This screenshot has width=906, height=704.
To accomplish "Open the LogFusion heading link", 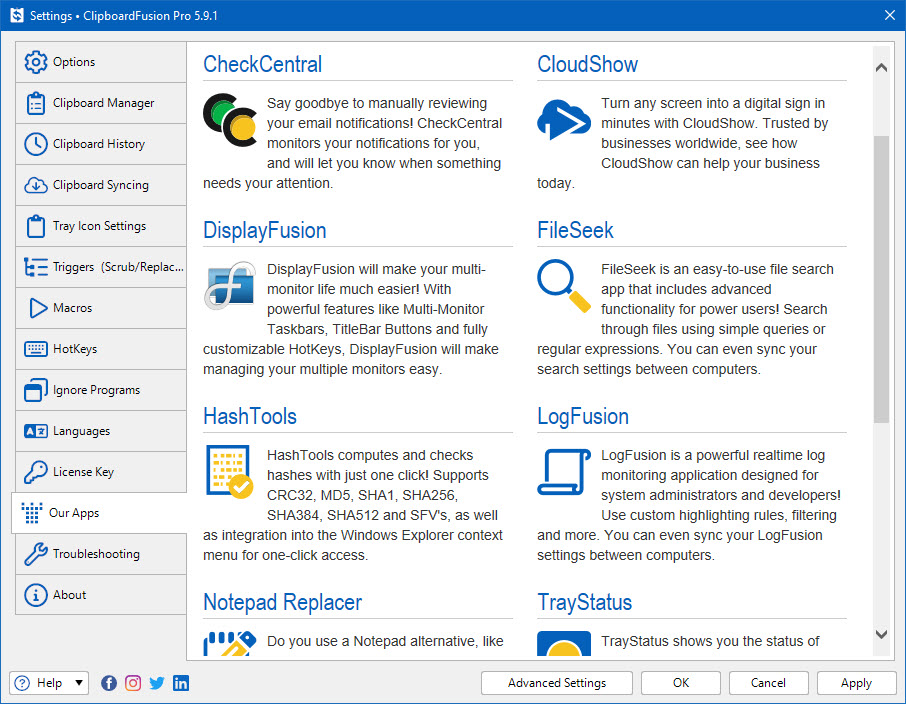I will click(583, 417).
